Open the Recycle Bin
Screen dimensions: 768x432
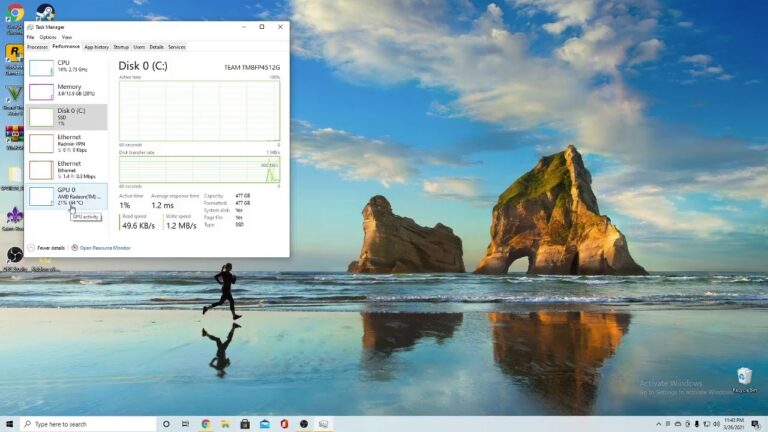pyautogui.click(x=743, y=378)
